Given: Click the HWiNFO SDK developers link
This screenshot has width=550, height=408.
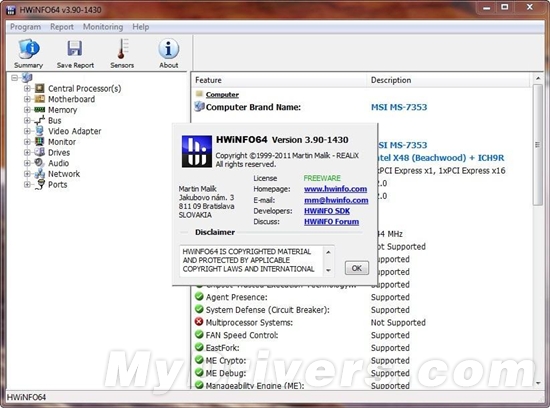Looking at the screenshot, I should [327, 211].
